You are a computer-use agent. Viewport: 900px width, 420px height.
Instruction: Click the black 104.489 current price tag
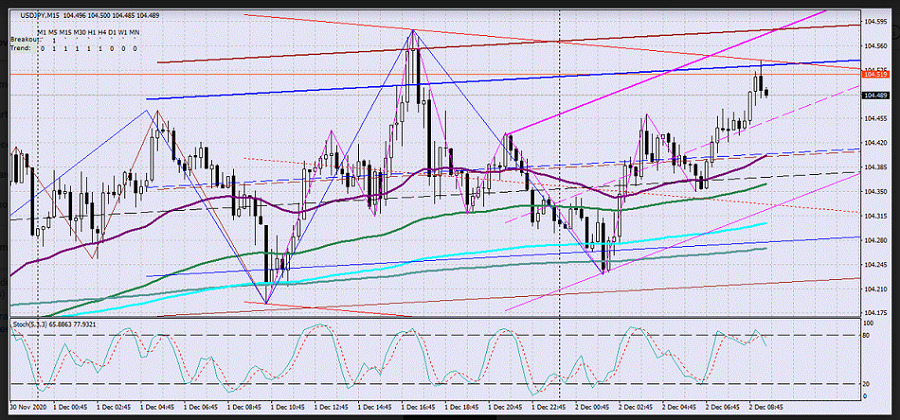(x=875, y=95)
